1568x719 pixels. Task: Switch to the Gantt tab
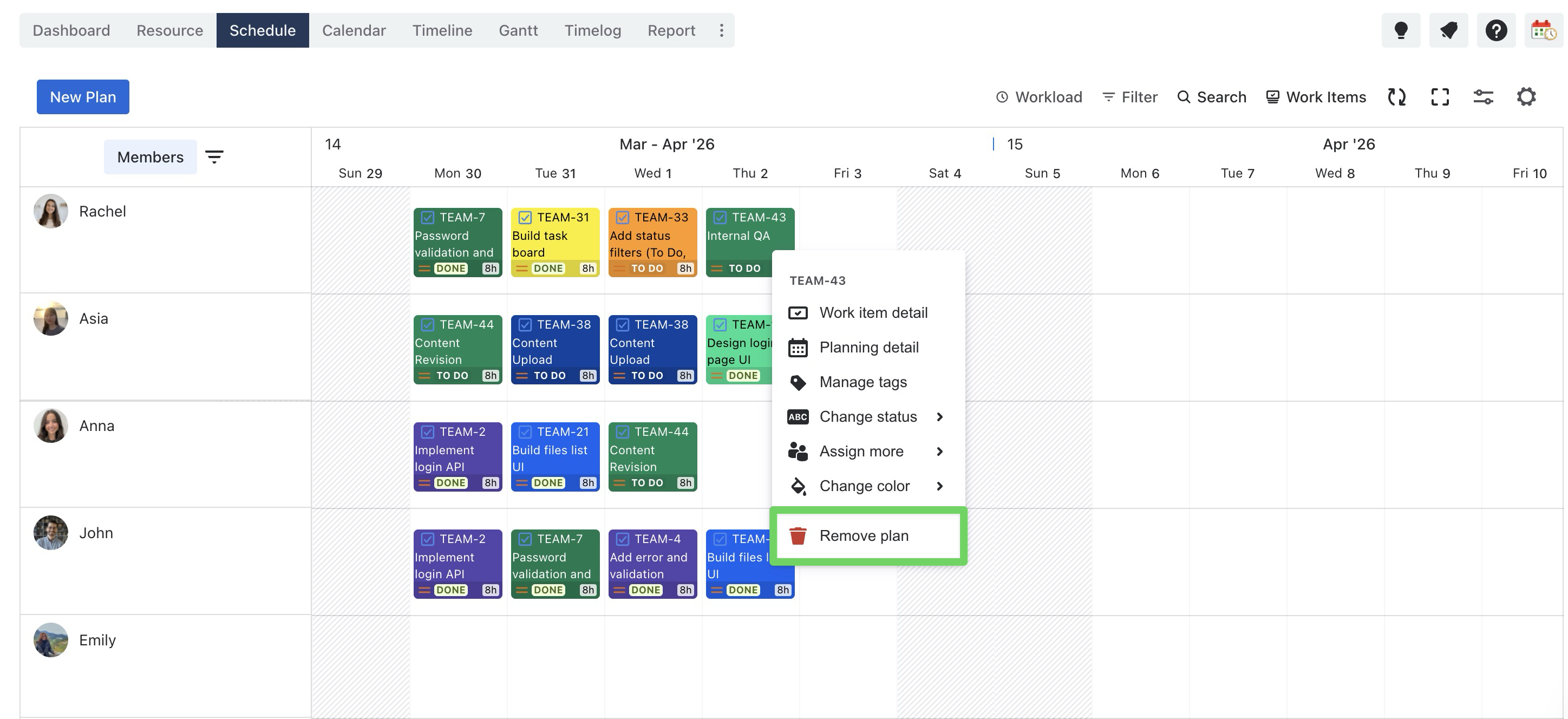(x=518, y=30)
